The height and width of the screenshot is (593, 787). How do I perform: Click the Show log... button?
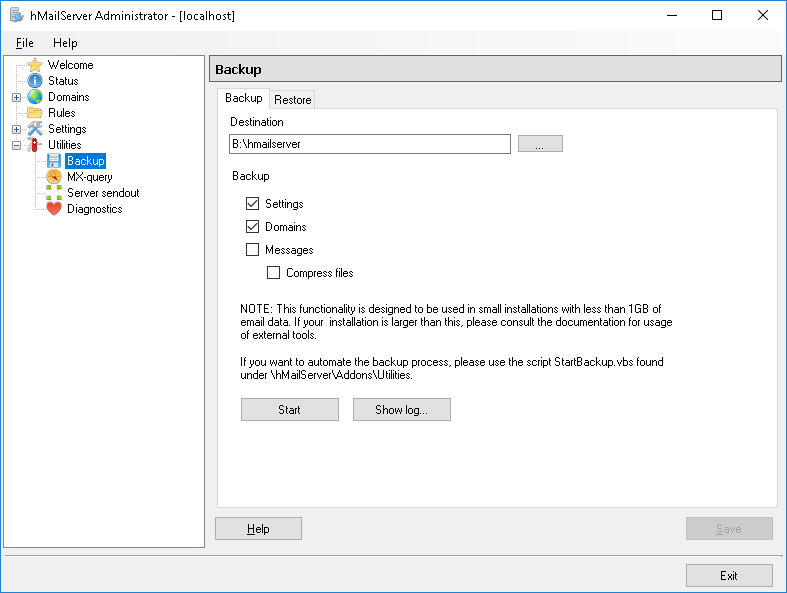pos(402,410)
